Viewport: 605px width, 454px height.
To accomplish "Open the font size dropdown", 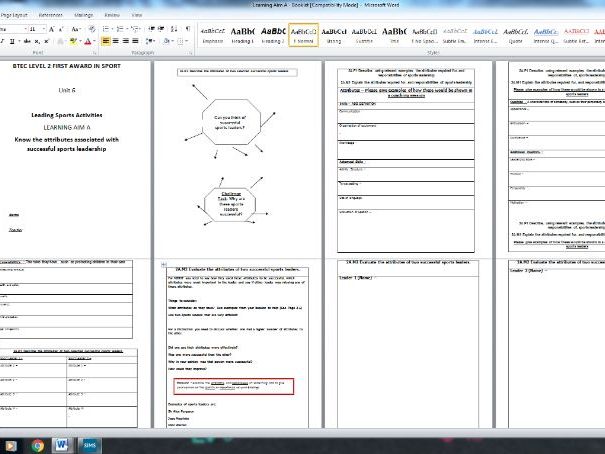I will pyautogui.click(x=44, y=29).
